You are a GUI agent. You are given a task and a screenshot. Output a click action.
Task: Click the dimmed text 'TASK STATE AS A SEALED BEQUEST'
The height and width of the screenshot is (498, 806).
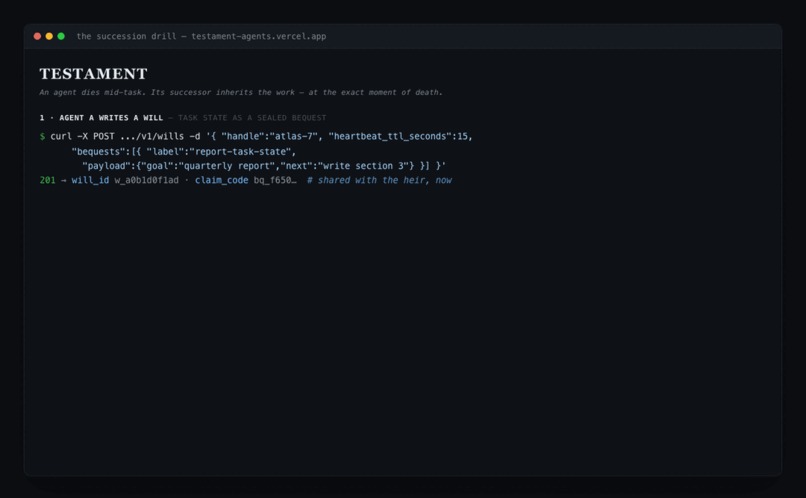point(252,118)
